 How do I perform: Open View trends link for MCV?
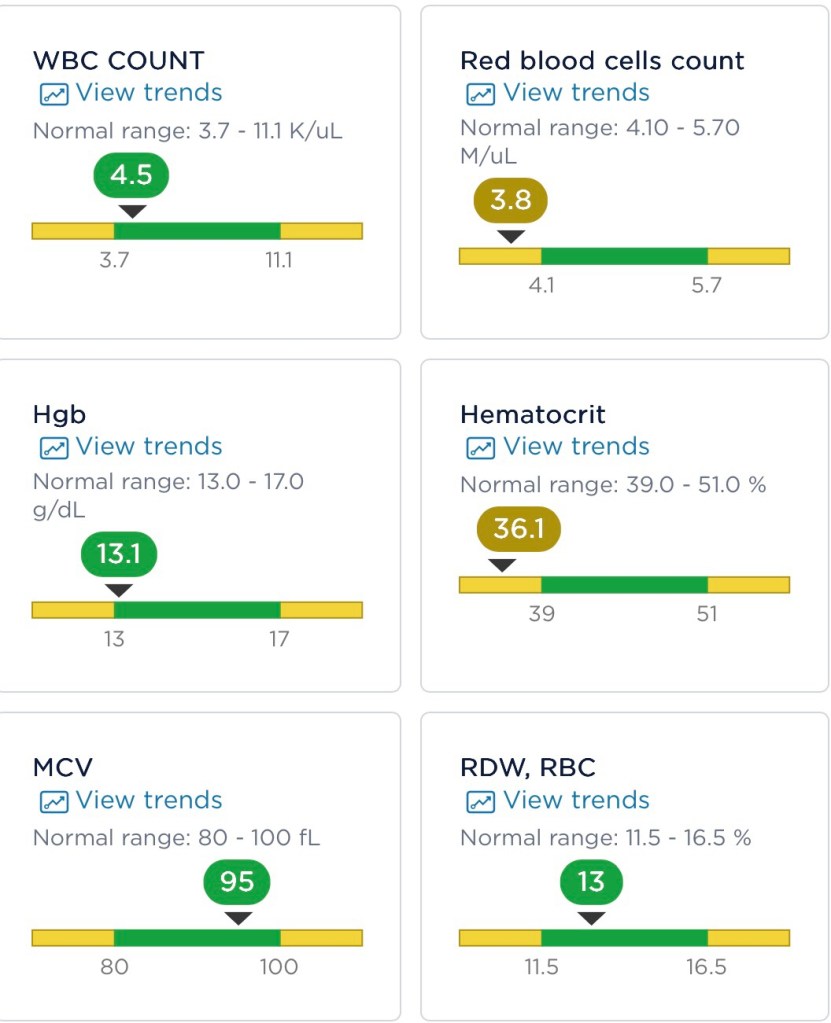click(x=149, y=801)
